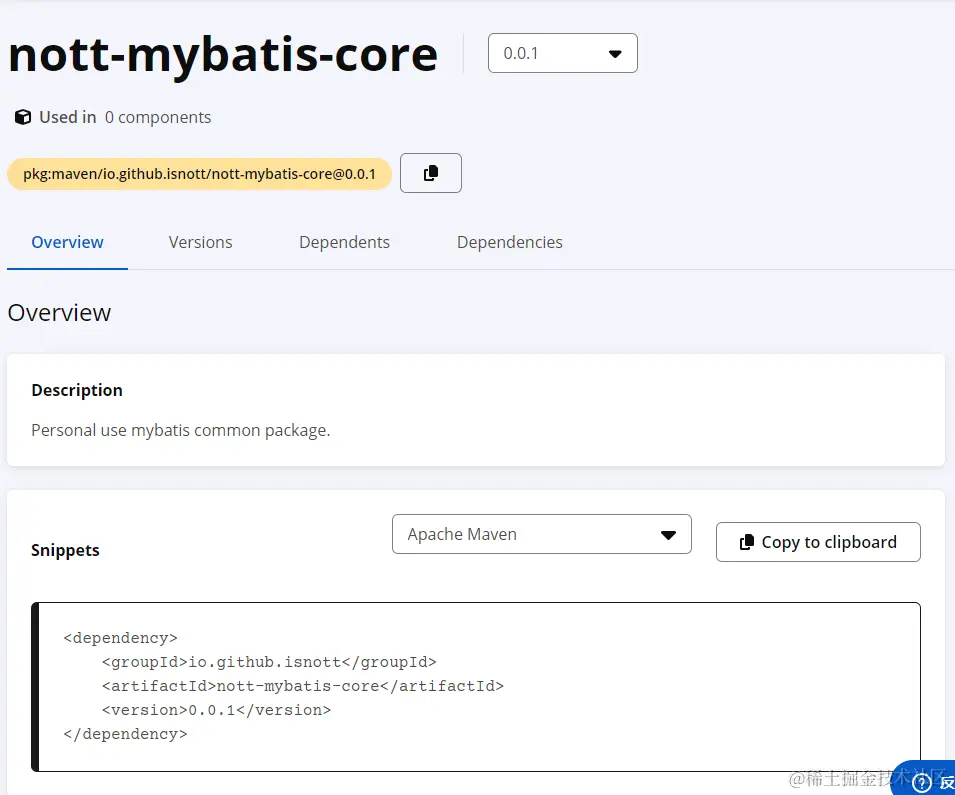
Task: Go to the Dependents tab
Action: point(344,242)
